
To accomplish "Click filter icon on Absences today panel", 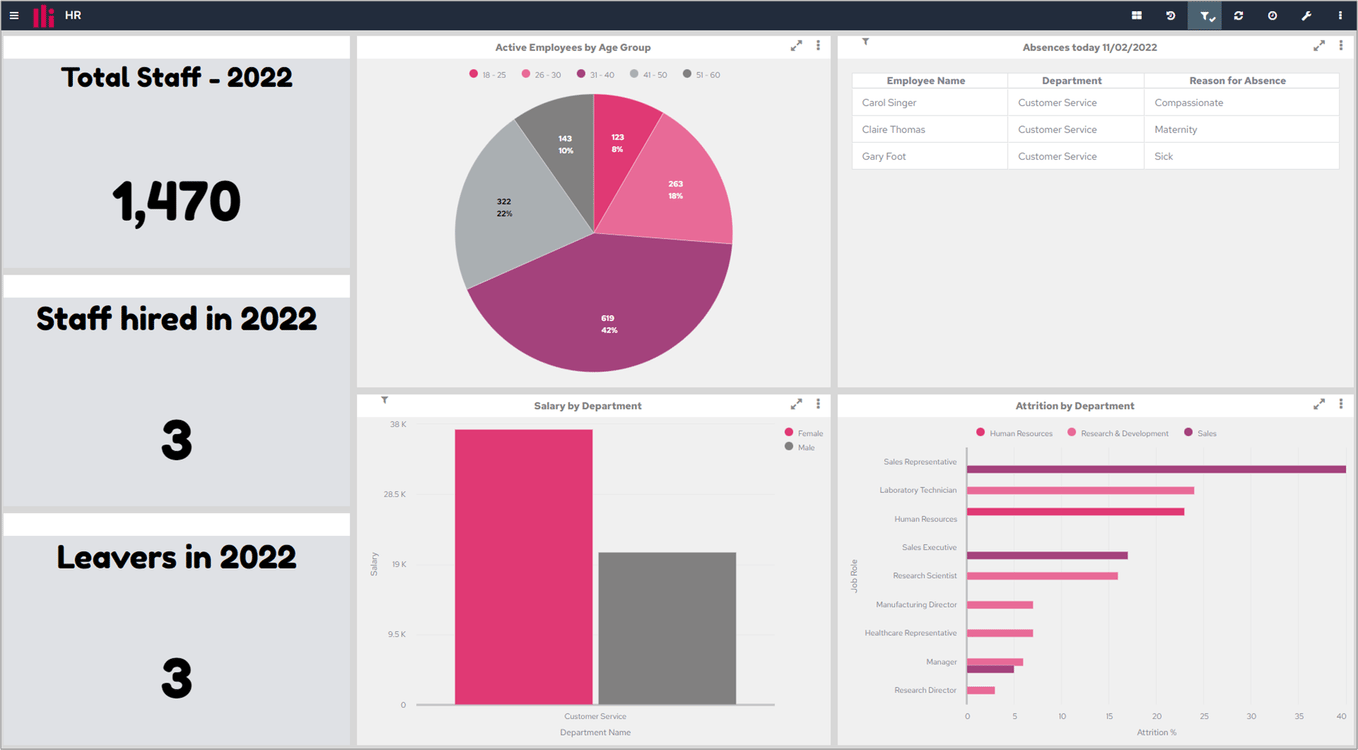I will [x=865, y=42].
